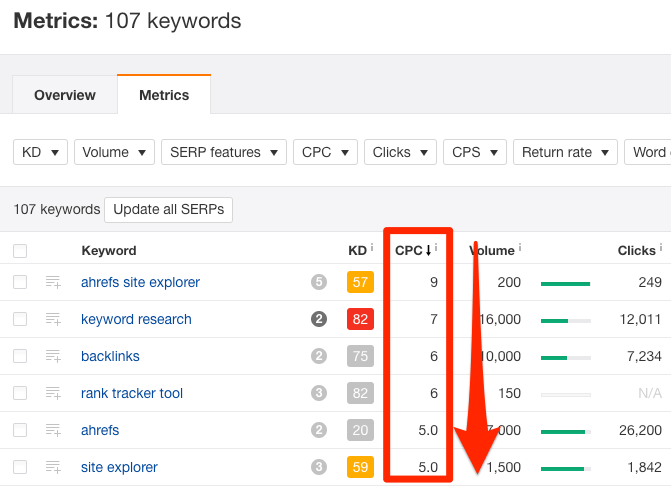This screenshot has width=671, height=488.
Task: Add 'ahrefs site explorer' to list icon
Action: (53, 282)
